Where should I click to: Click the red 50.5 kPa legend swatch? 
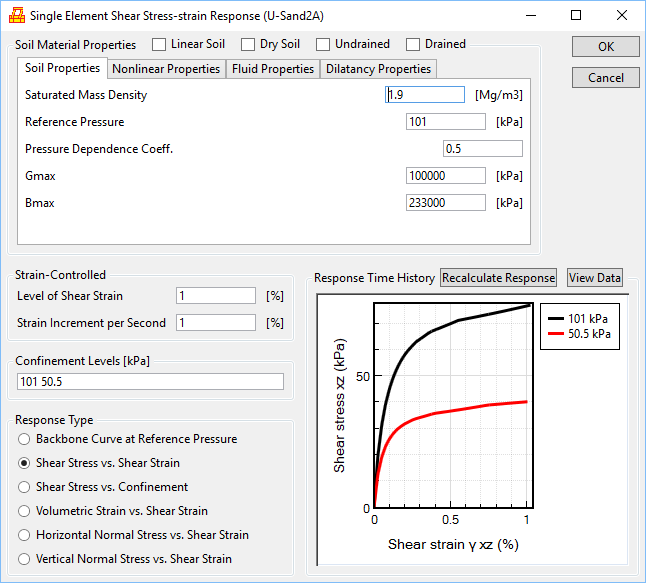555,335
